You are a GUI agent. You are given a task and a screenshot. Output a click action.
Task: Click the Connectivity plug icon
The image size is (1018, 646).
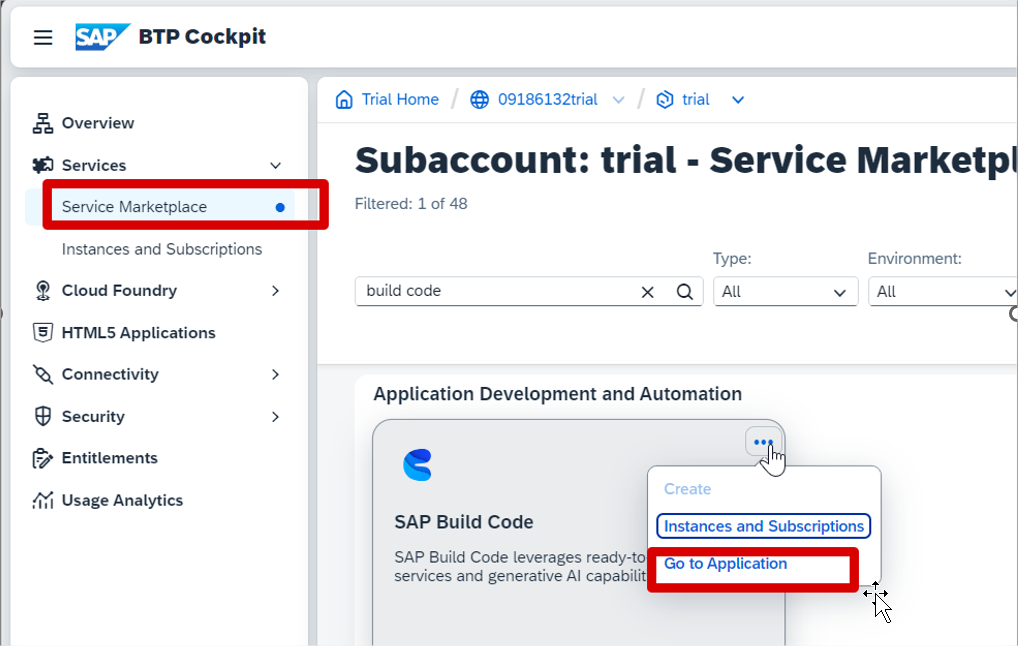click(43, 374)
